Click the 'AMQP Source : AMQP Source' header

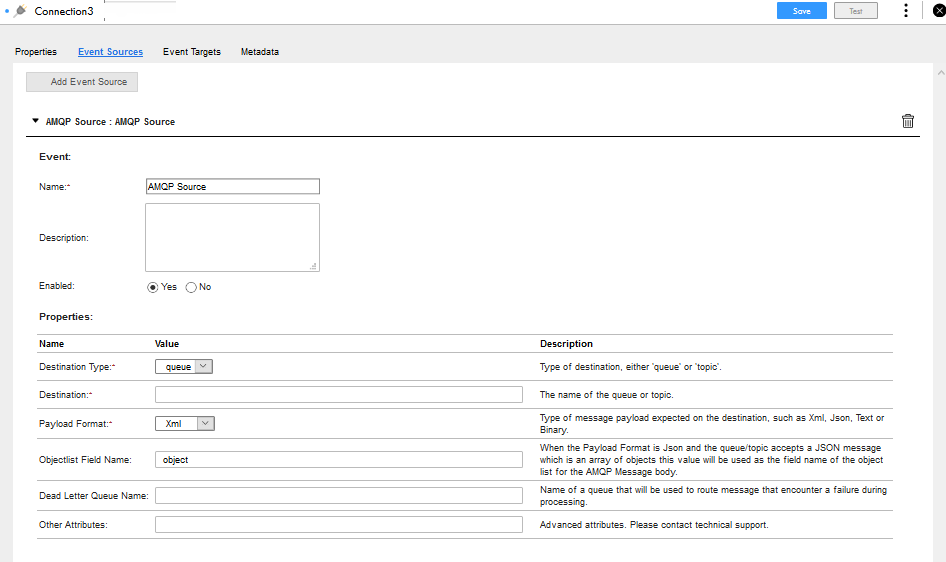tap(110, 122)
